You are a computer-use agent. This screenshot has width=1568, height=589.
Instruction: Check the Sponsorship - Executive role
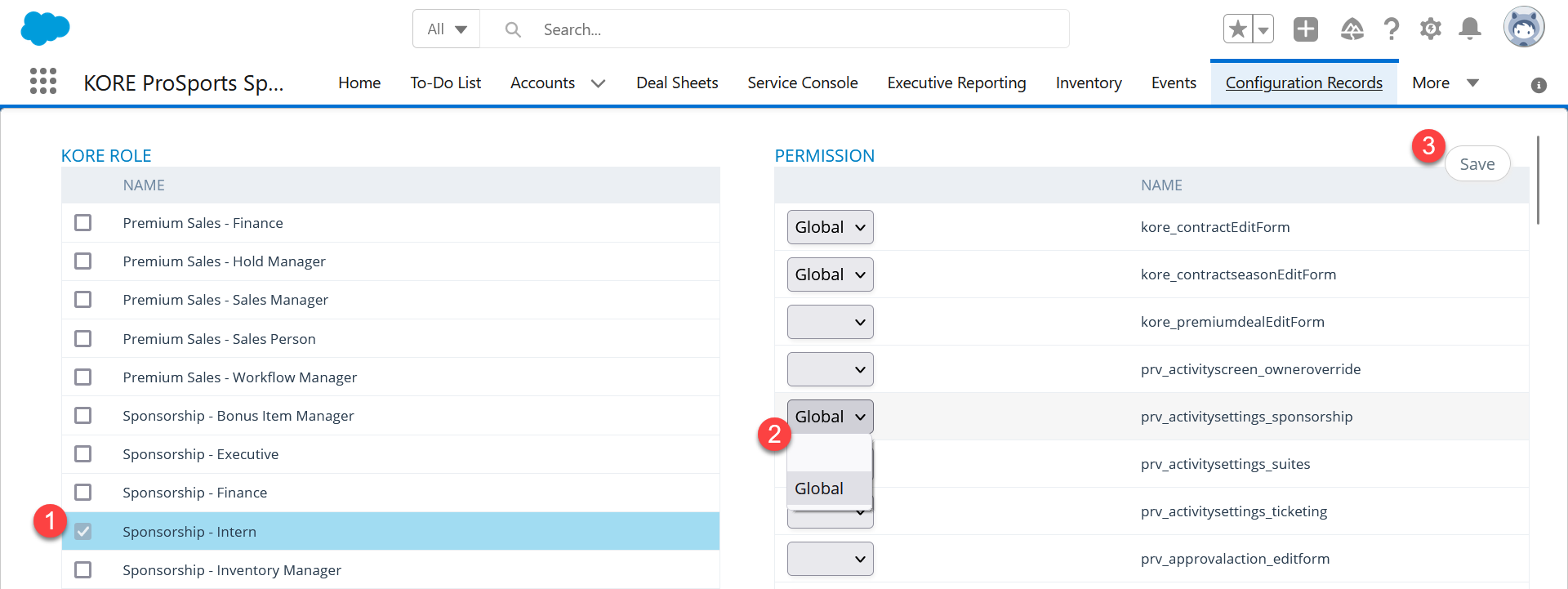[x=82, y=454]
